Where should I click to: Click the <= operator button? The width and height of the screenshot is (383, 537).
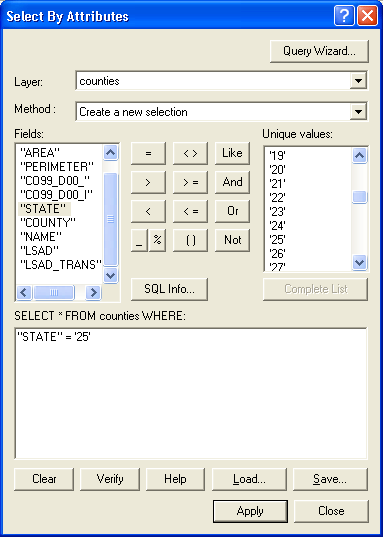pyautogui.click(x=190, y=211)
